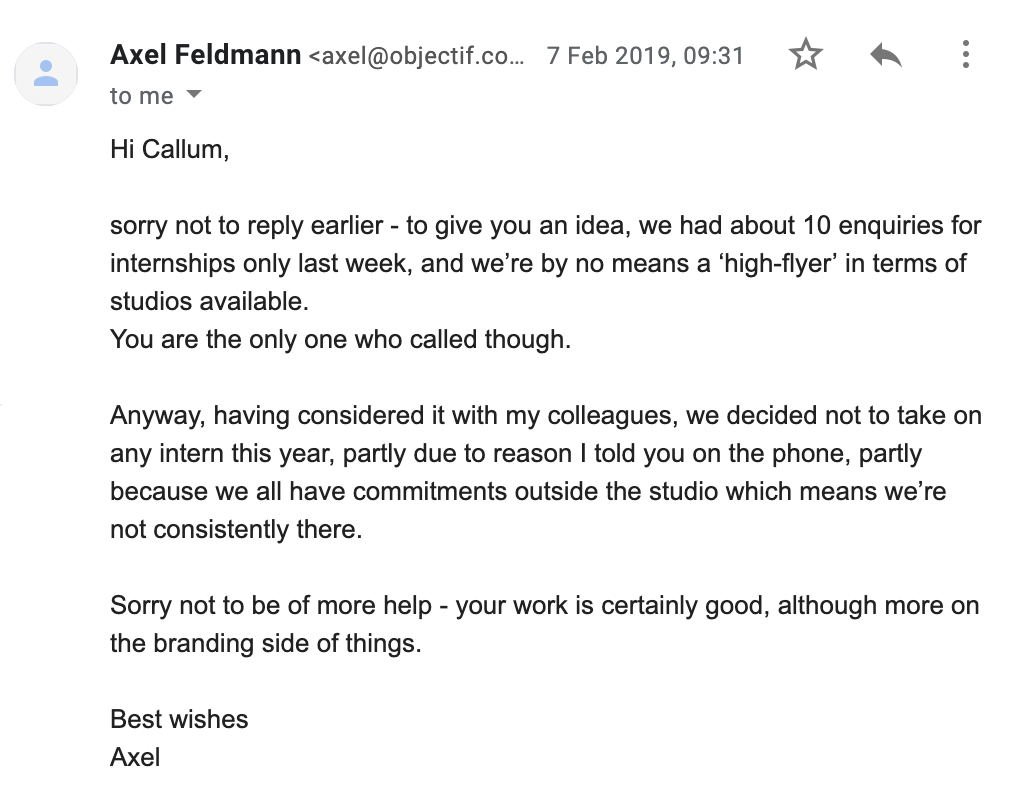Click "You are the only one who called though."

point(340,339)
